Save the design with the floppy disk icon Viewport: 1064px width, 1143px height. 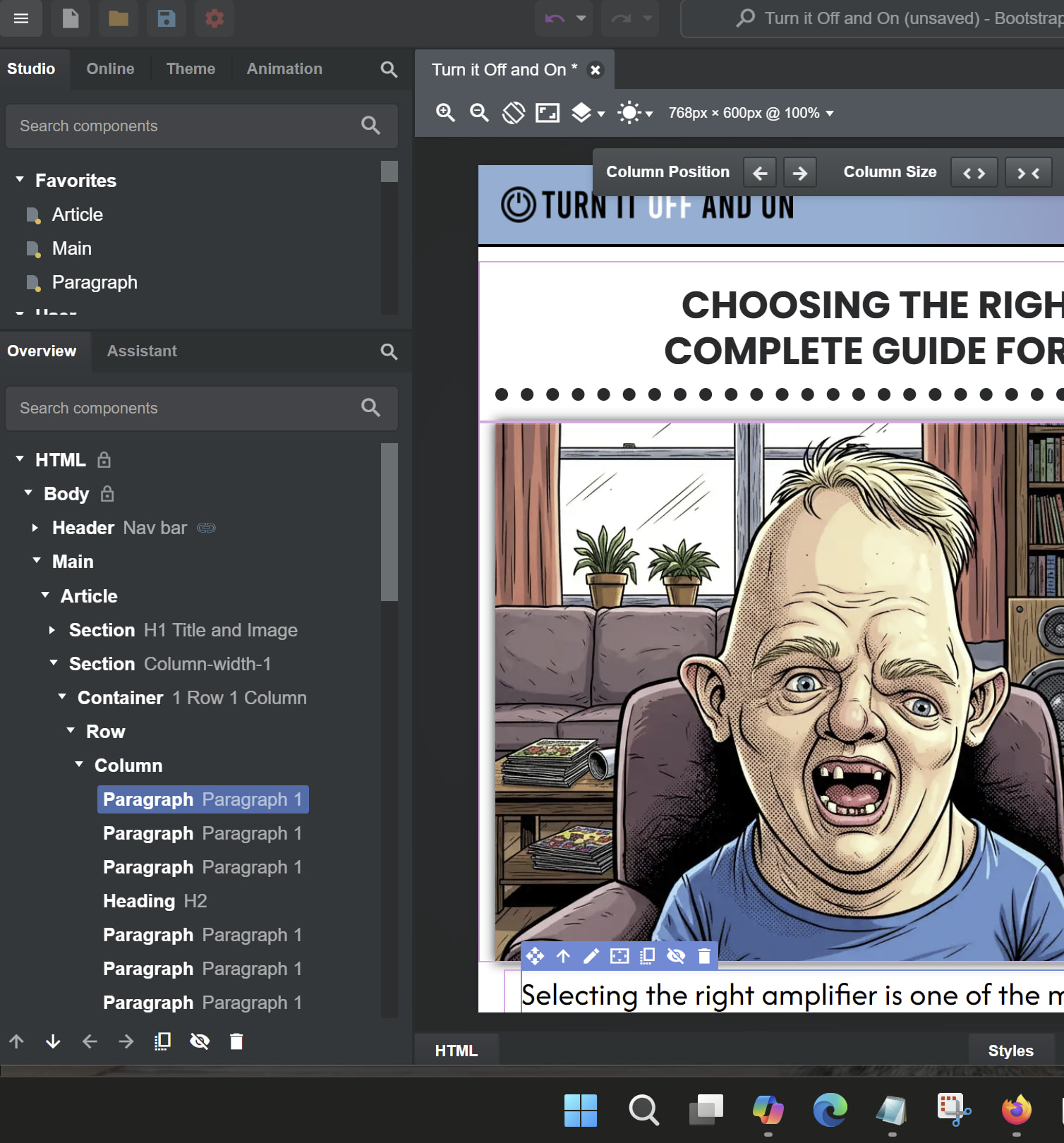(166, 18)
